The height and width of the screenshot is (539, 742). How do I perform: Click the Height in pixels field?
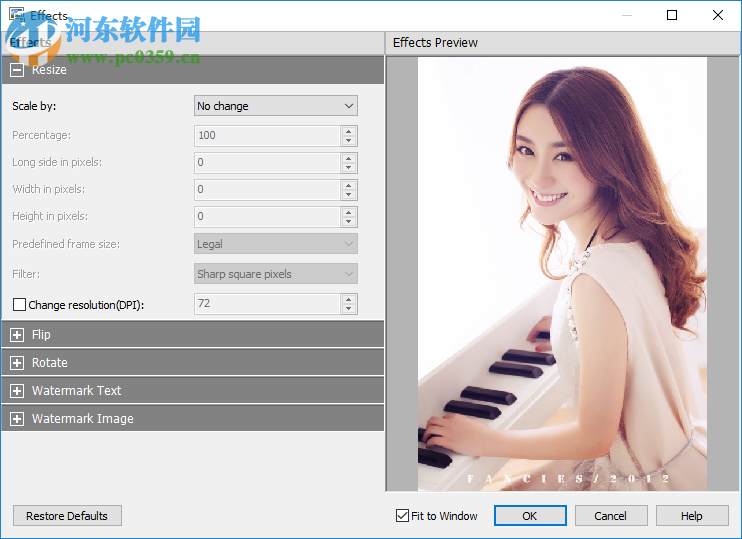[267, 216]
